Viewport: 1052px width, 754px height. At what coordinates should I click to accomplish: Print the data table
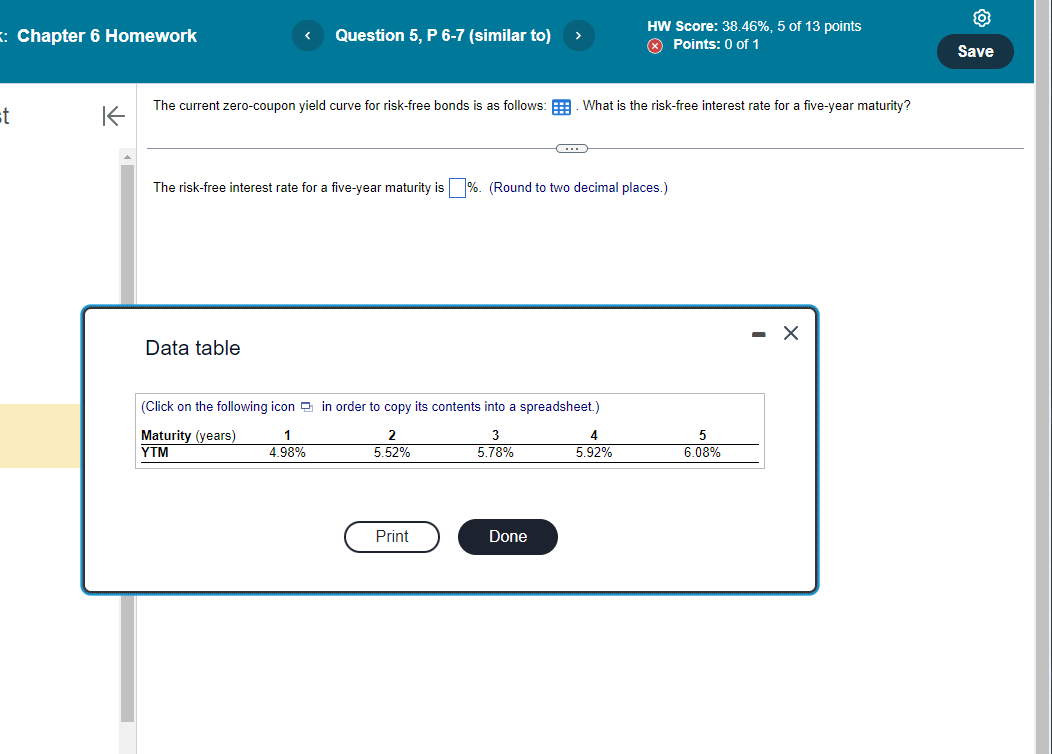click(391, 537)
